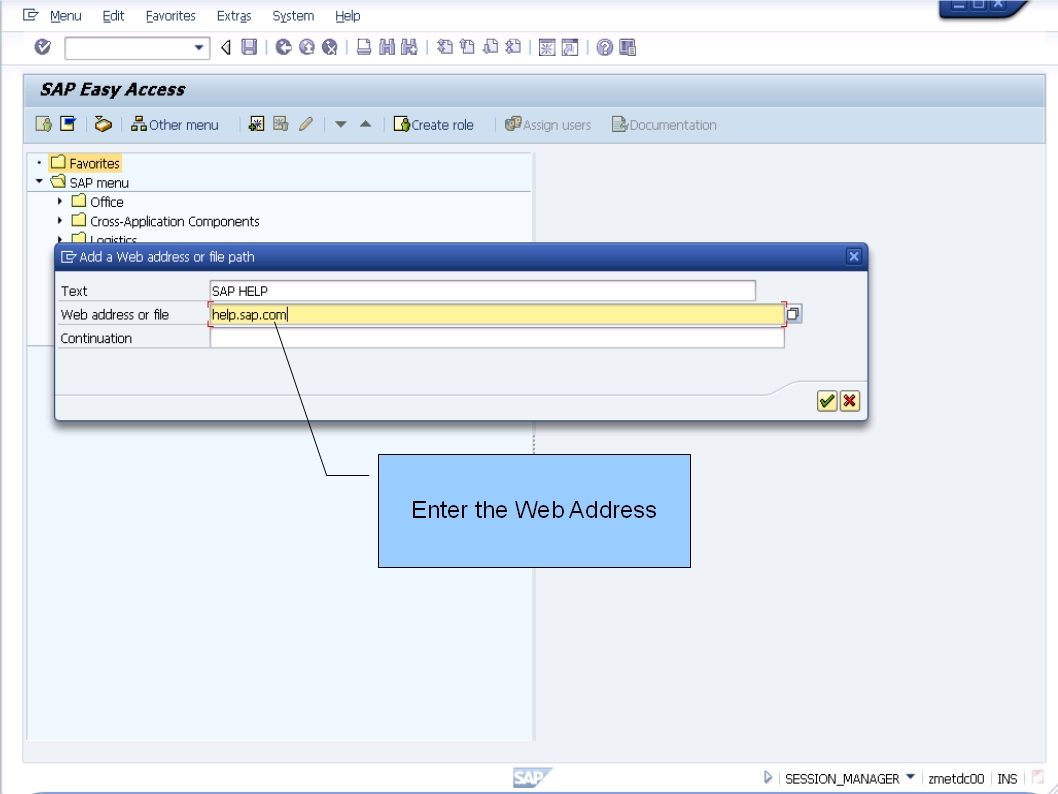This screenshot has height=794, width=1058.
Task: Click the SAP Menu icon in Easy Access toolbar
Action: [68, 124]
